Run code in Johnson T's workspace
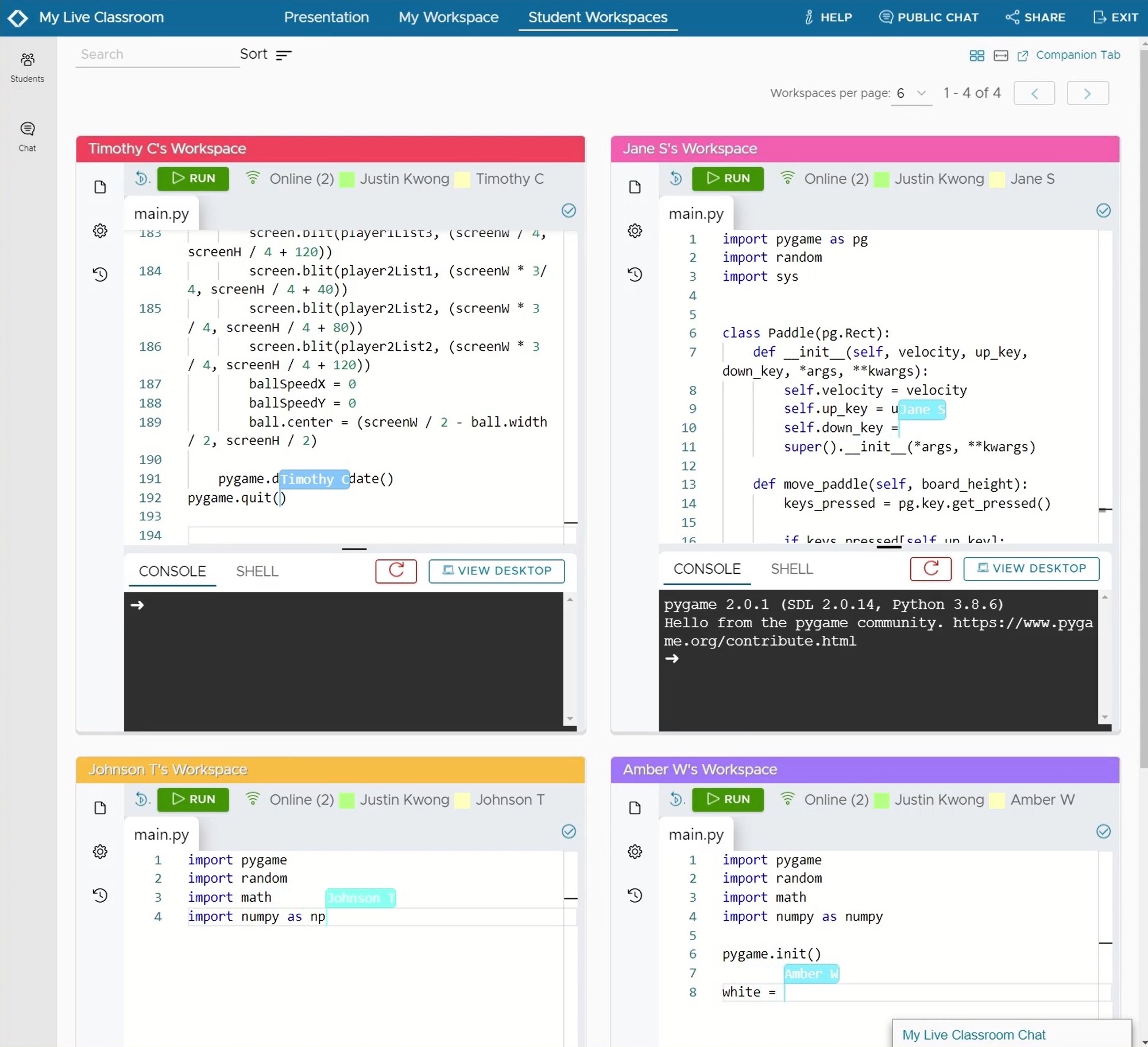The height and width of the screenshot is (1047, 1148). [193, 799]
